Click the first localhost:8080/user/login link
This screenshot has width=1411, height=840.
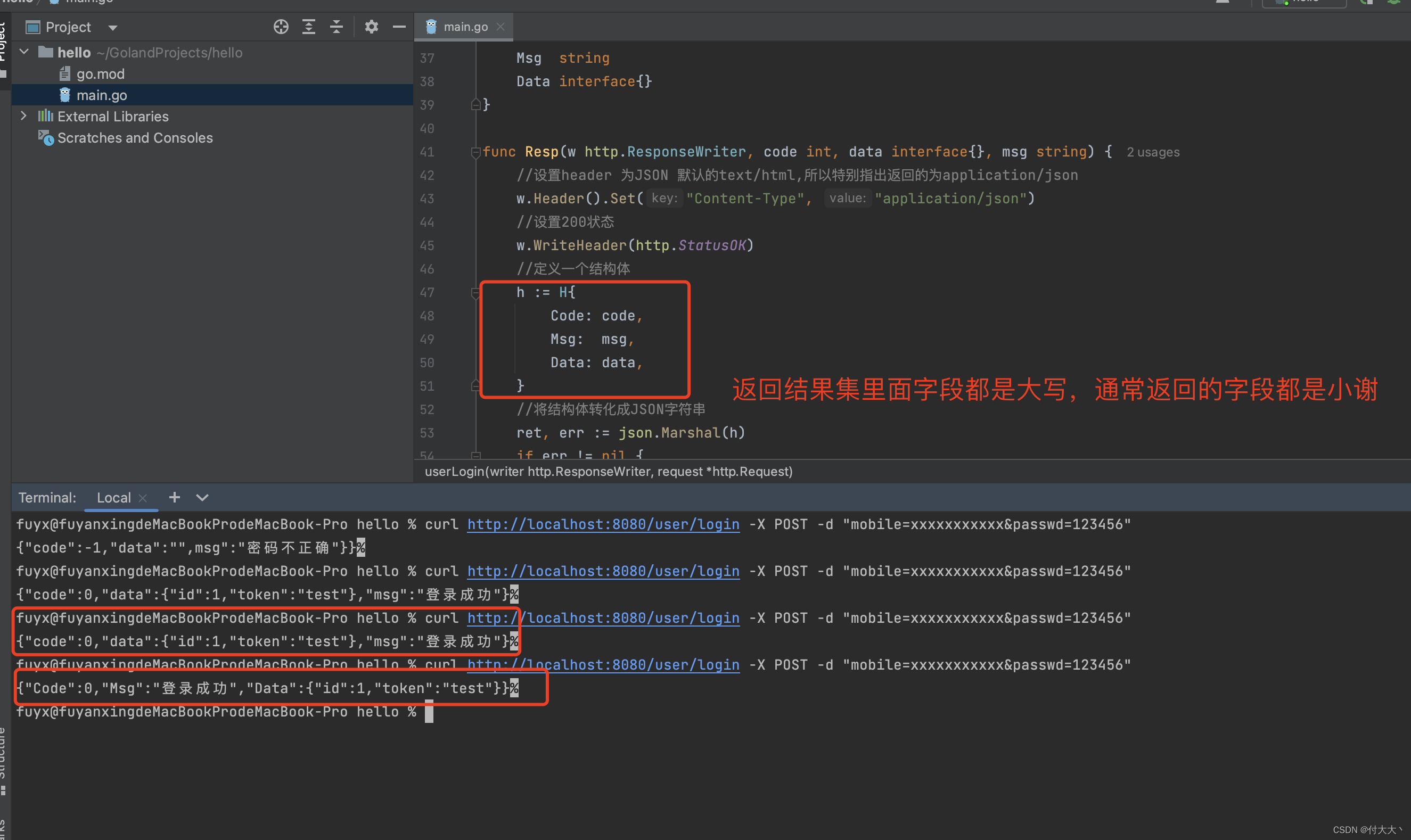603,524
